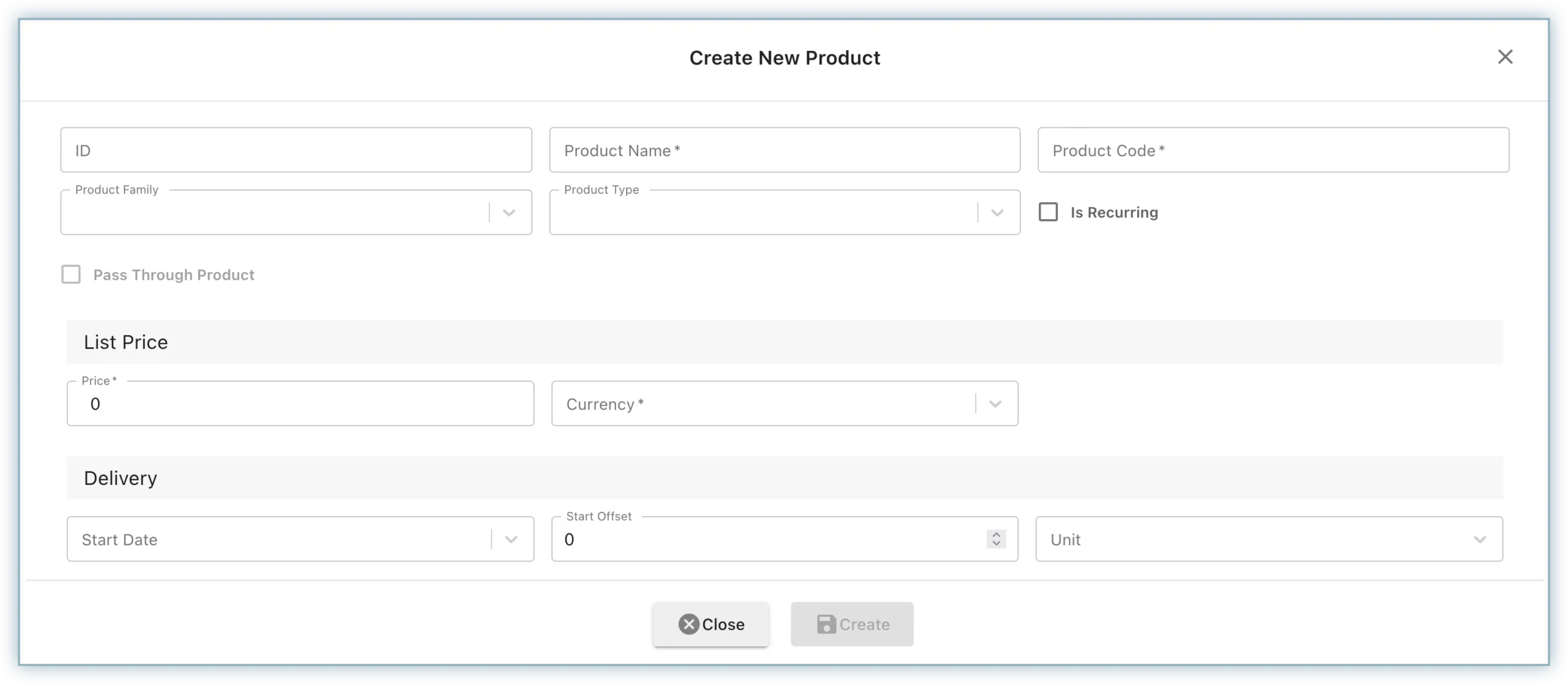
Task: Enable the Pass Through Product checkbox
Action: point(71,274)
